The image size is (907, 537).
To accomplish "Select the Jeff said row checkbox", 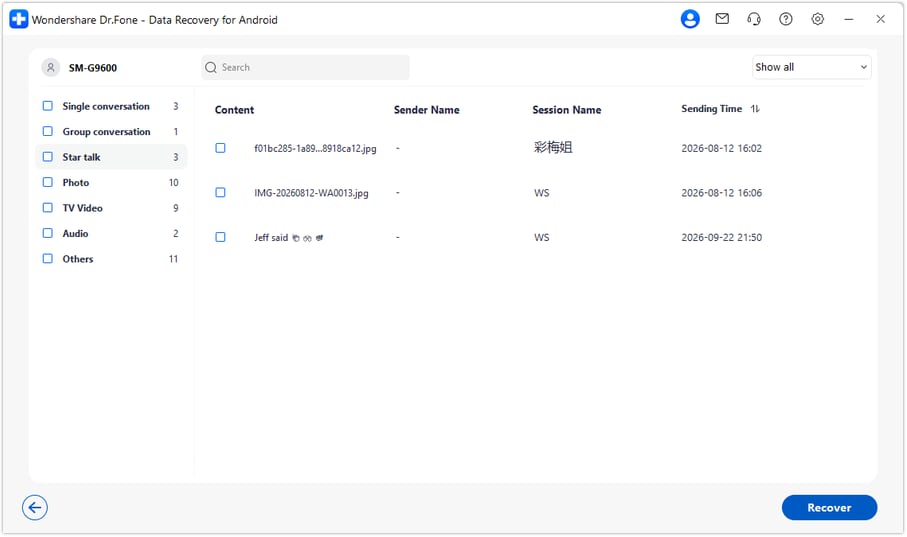I will click(x=220, y=237).
